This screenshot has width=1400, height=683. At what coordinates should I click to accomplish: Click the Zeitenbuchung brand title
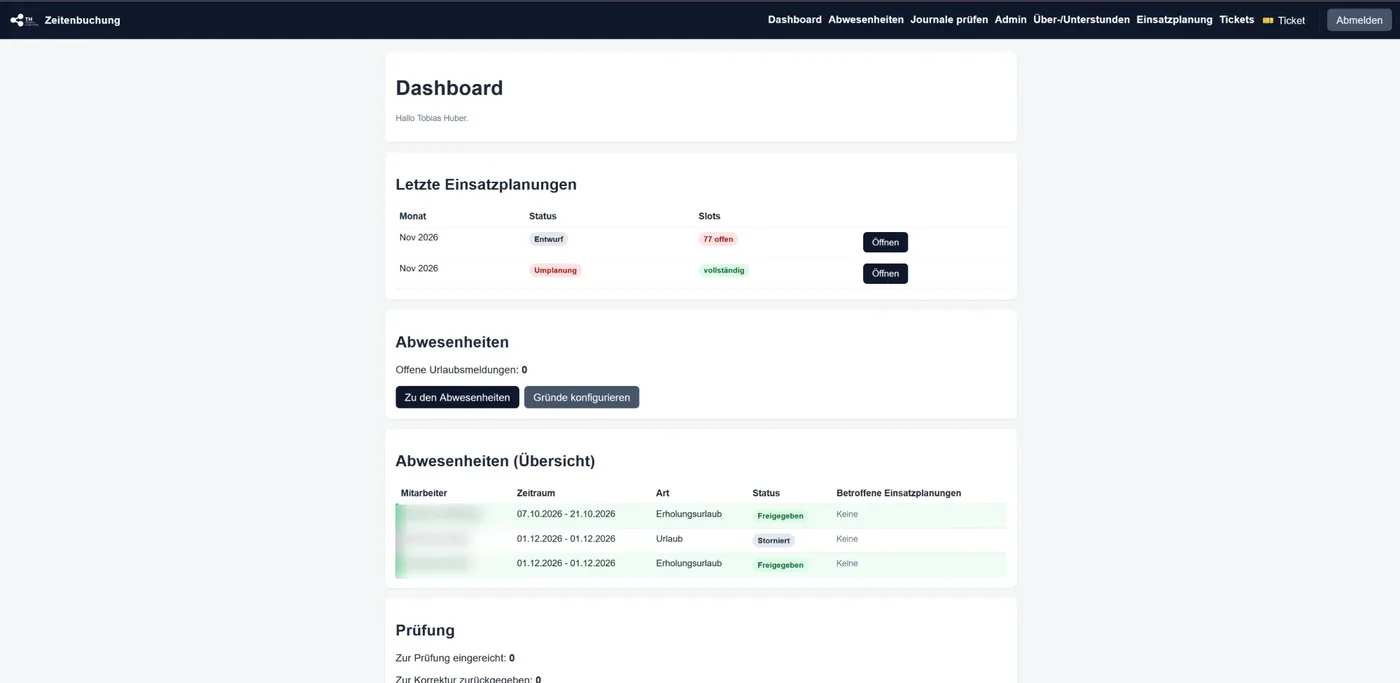coord(82,20)
